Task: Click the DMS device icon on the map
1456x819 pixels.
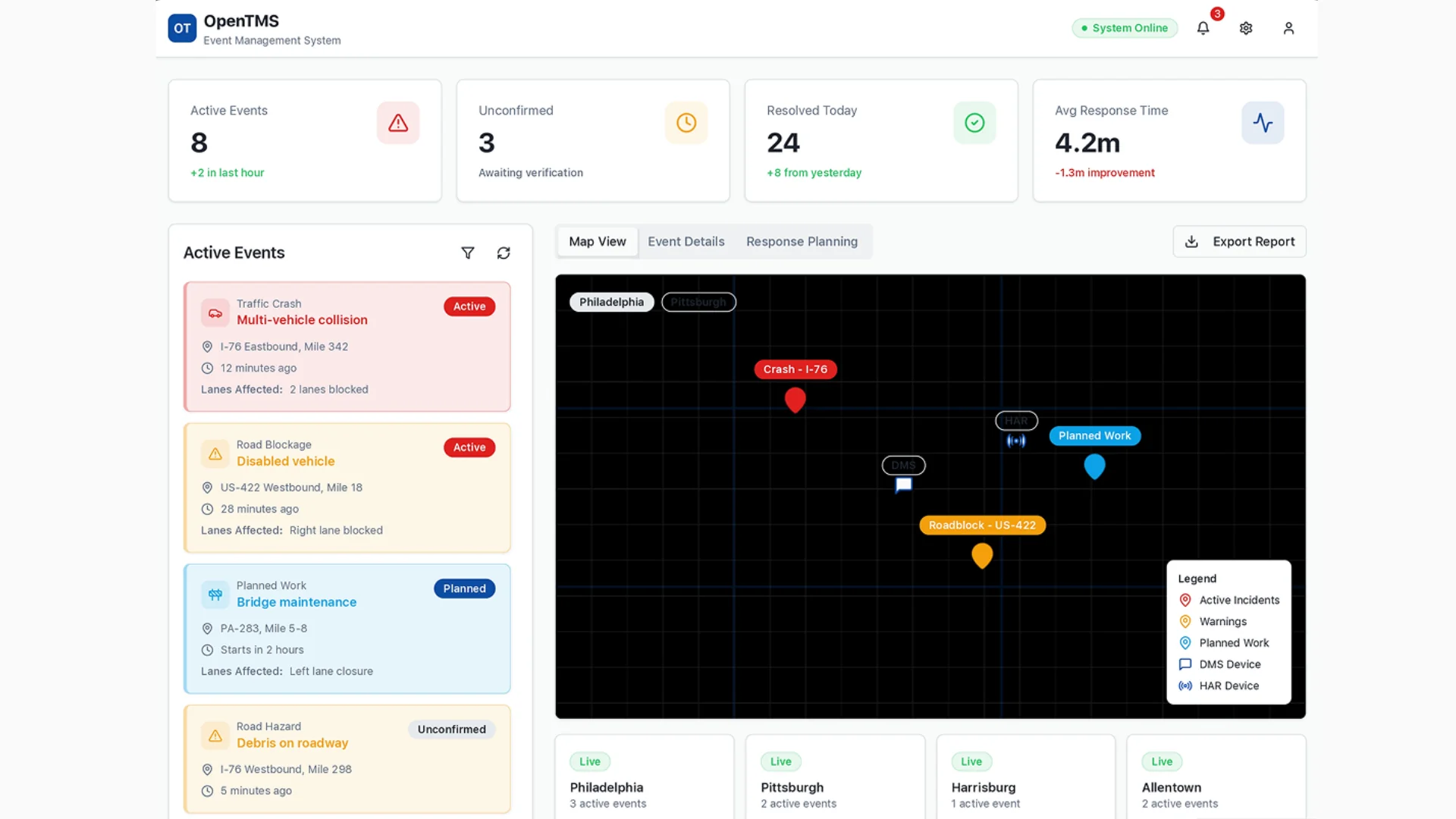Action: (x=902, y=485)
